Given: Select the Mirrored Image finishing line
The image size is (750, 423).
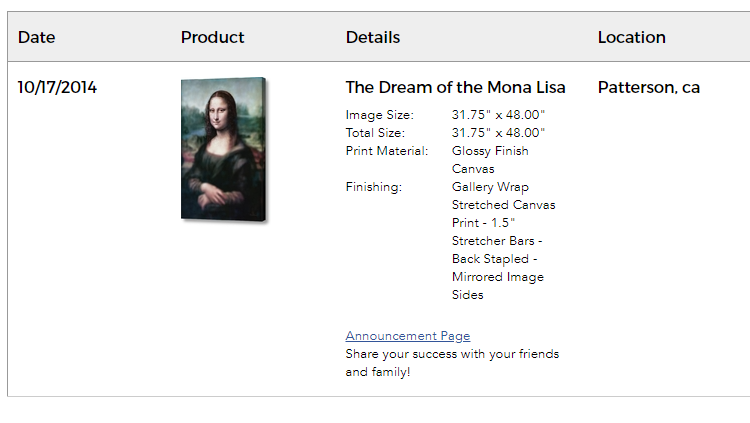Looking at the screenshot, I should (x=497, y=277).
